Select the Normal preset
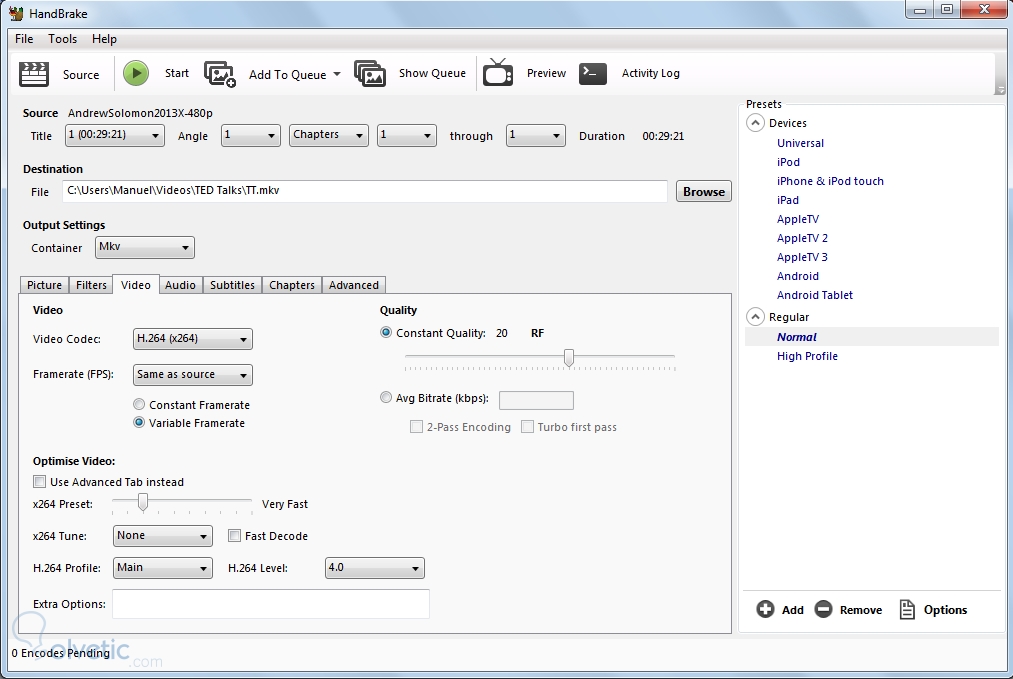The height and width of the screenshot is (679, 1013). [x=797, y=337]
